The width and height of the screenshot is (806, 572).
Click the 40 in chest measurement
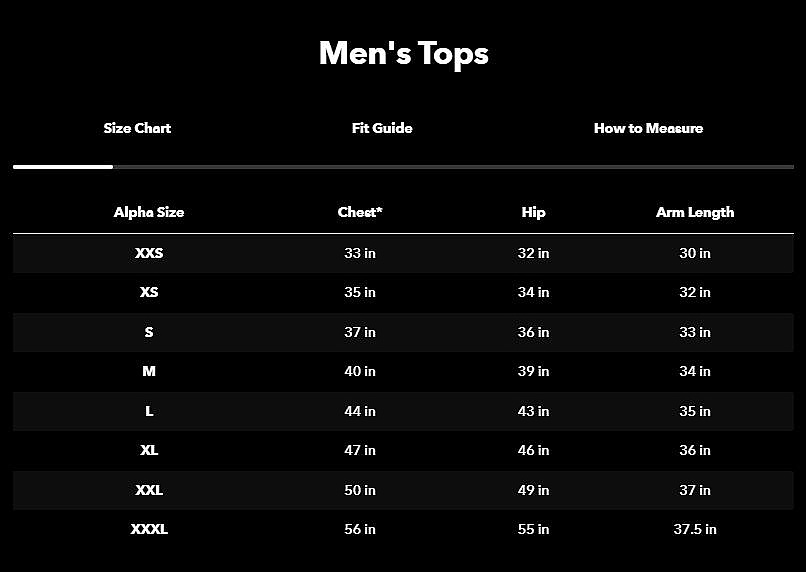point(360,371)
